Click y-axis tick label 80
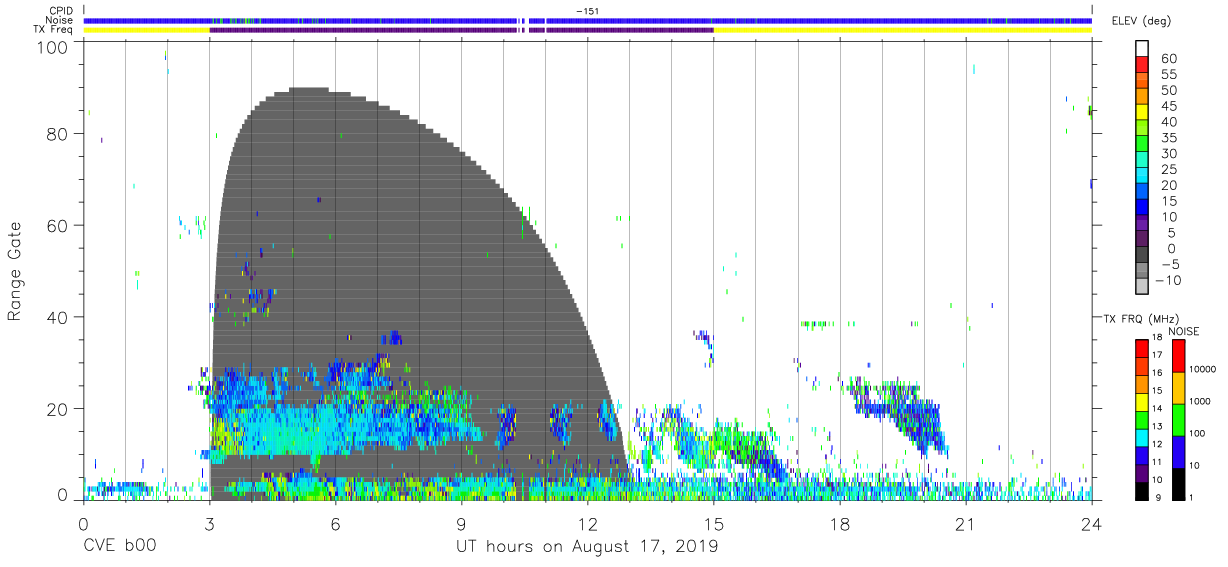 pyautogui.click(x=57, y=134)
